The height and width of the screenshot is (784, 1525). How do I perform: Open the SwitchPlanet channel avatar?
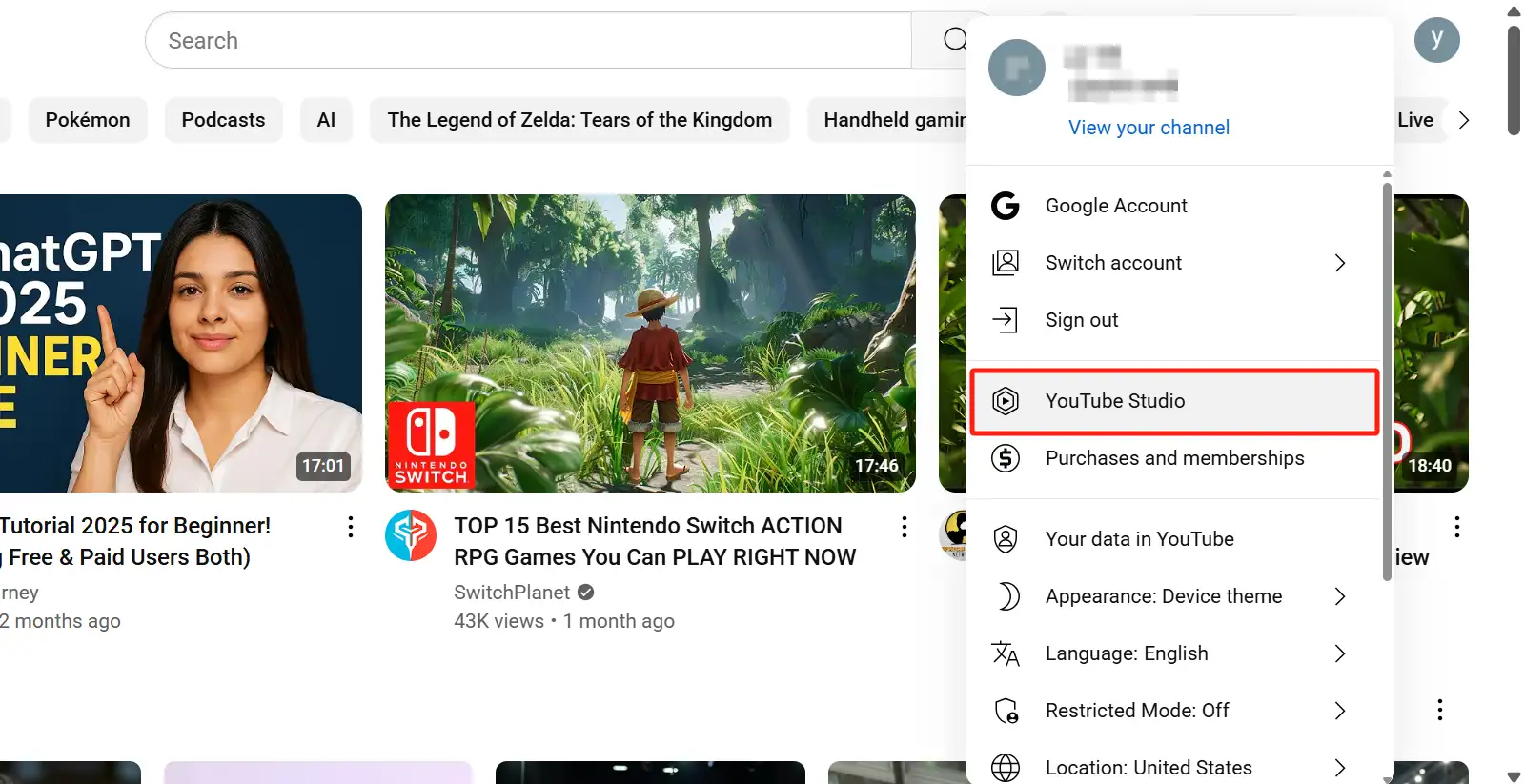pos(411,535)
